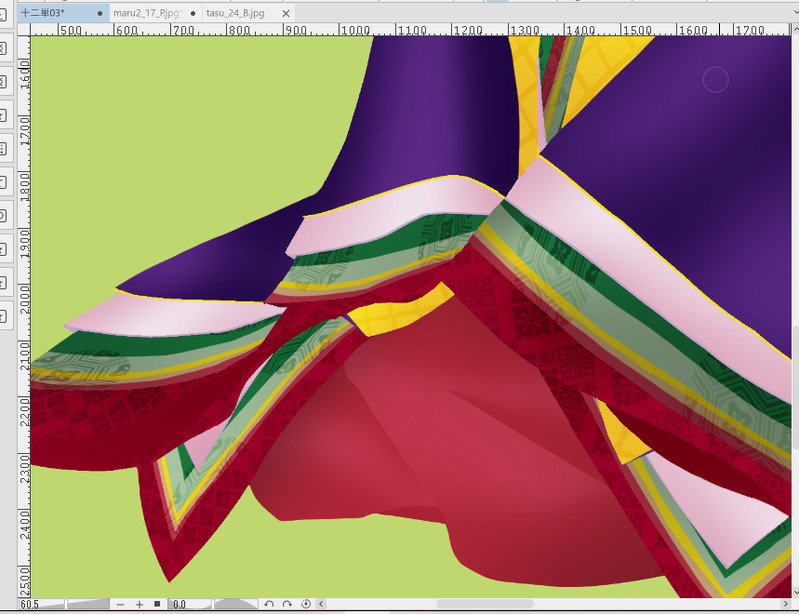This screenshot has width=799, height=614.
Task: Click the rotation angle slider
Action: pyautogui.click(x=235, y=604)
